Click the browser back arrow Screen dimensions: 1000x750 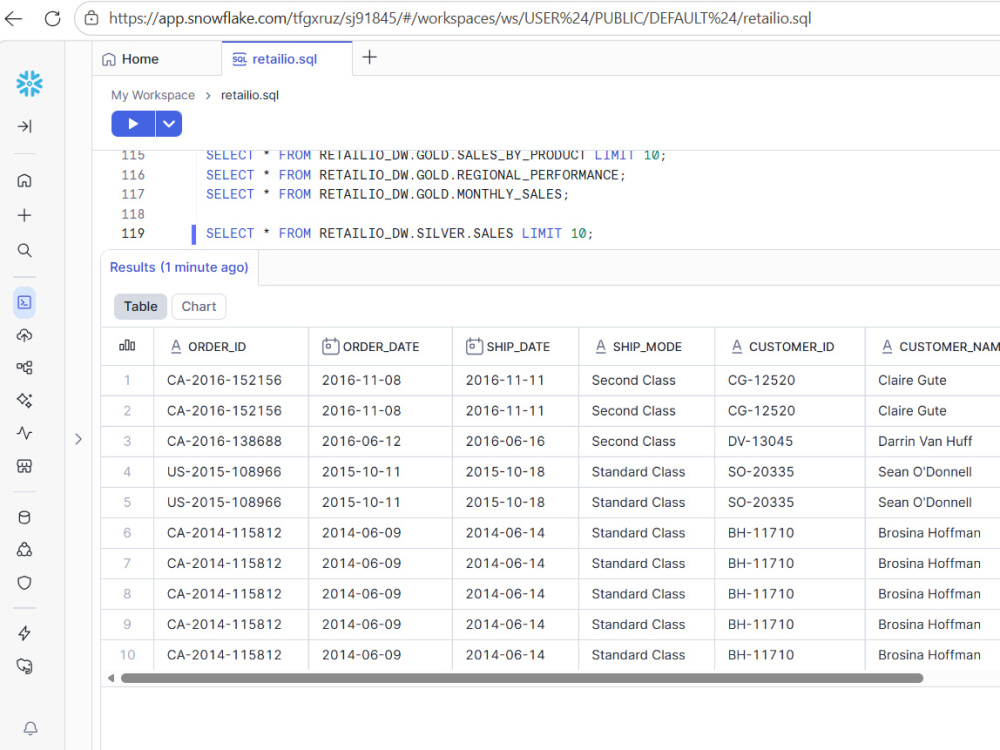[x=13, y=18]
